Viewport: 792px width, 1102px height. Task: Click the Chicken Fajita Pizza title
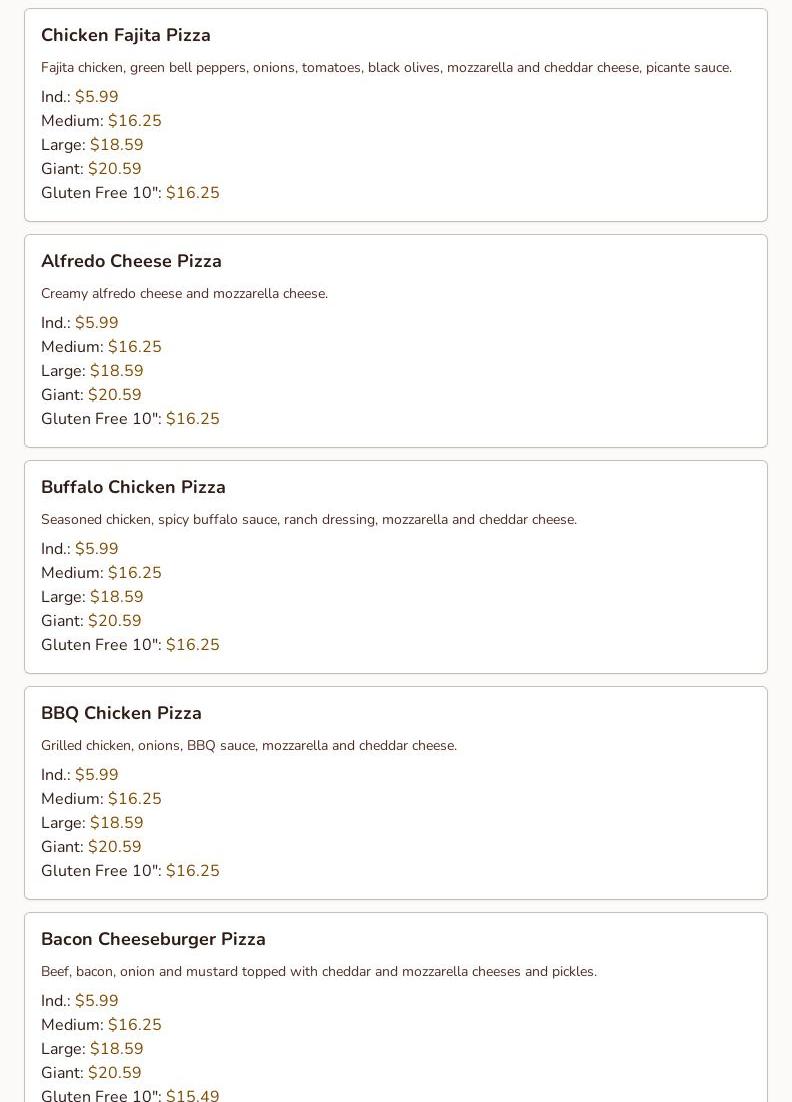126,35
